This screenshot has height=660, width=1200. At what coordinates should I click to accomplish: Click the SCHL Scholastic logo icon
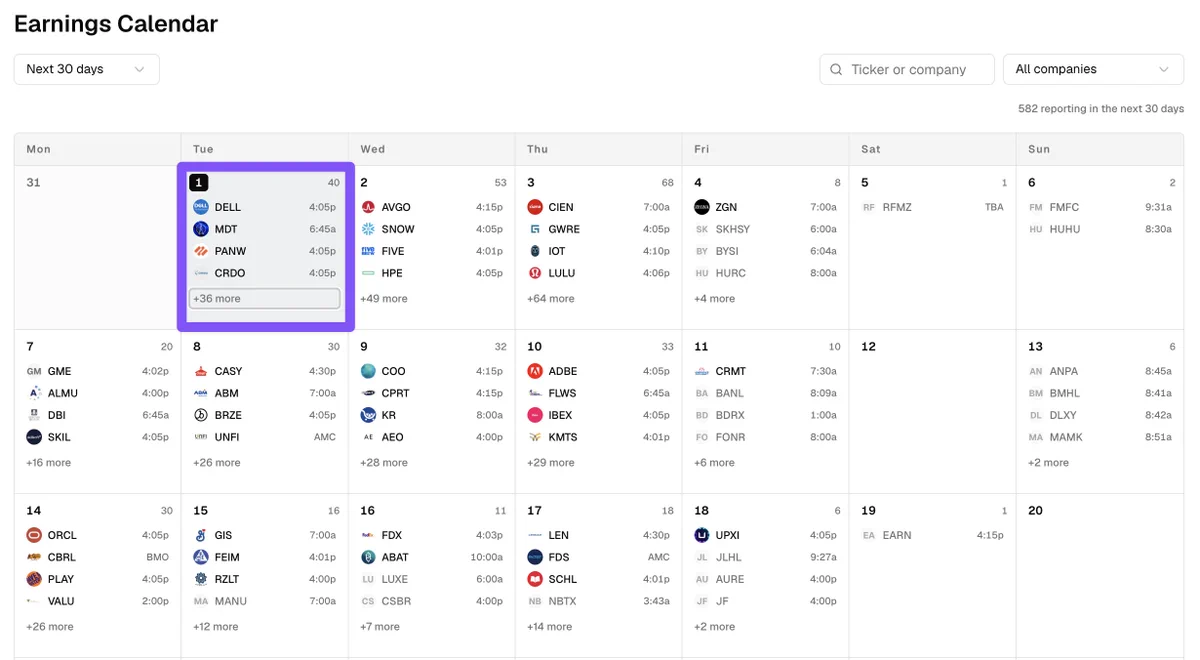[x=535, y=579]
